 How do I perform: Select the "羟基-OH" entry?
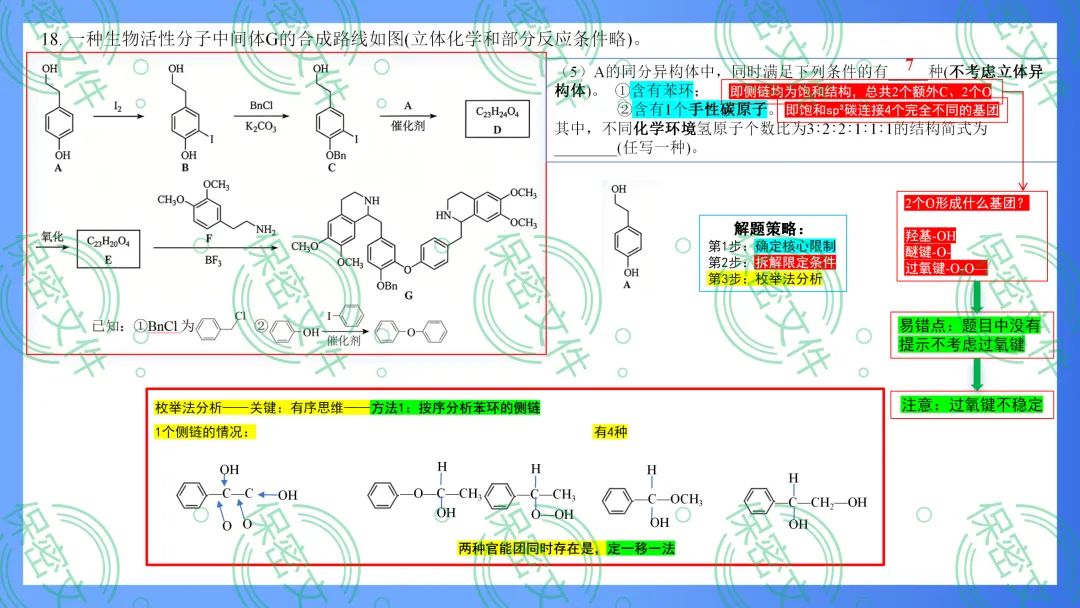tap(930, 236)
